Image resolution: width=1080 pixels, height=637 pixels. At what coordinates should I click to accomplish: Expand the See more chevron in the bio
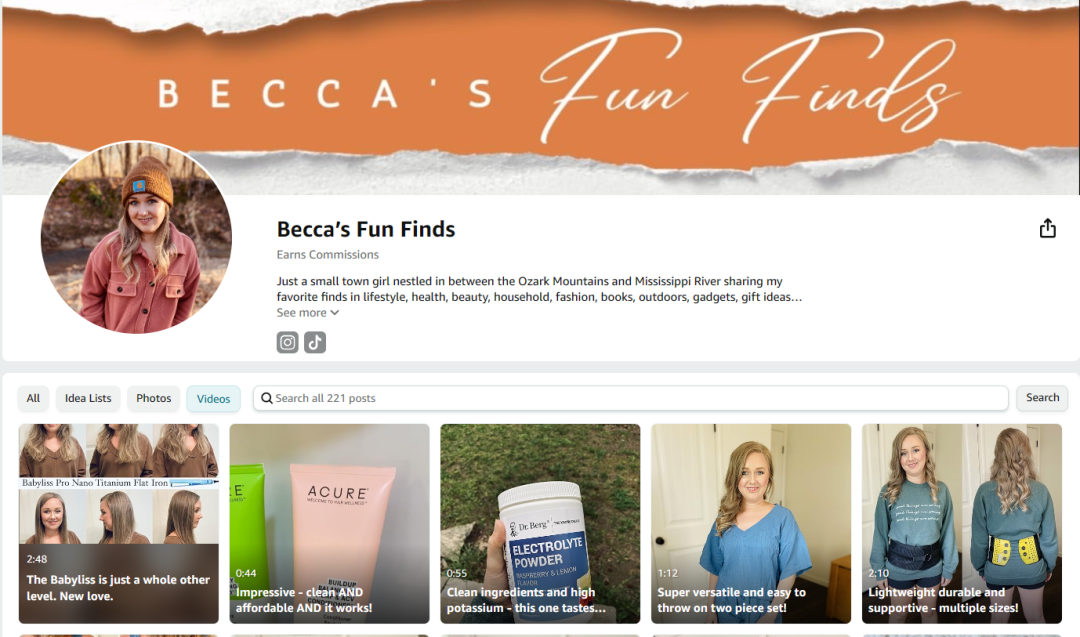(x=335, y=313)
